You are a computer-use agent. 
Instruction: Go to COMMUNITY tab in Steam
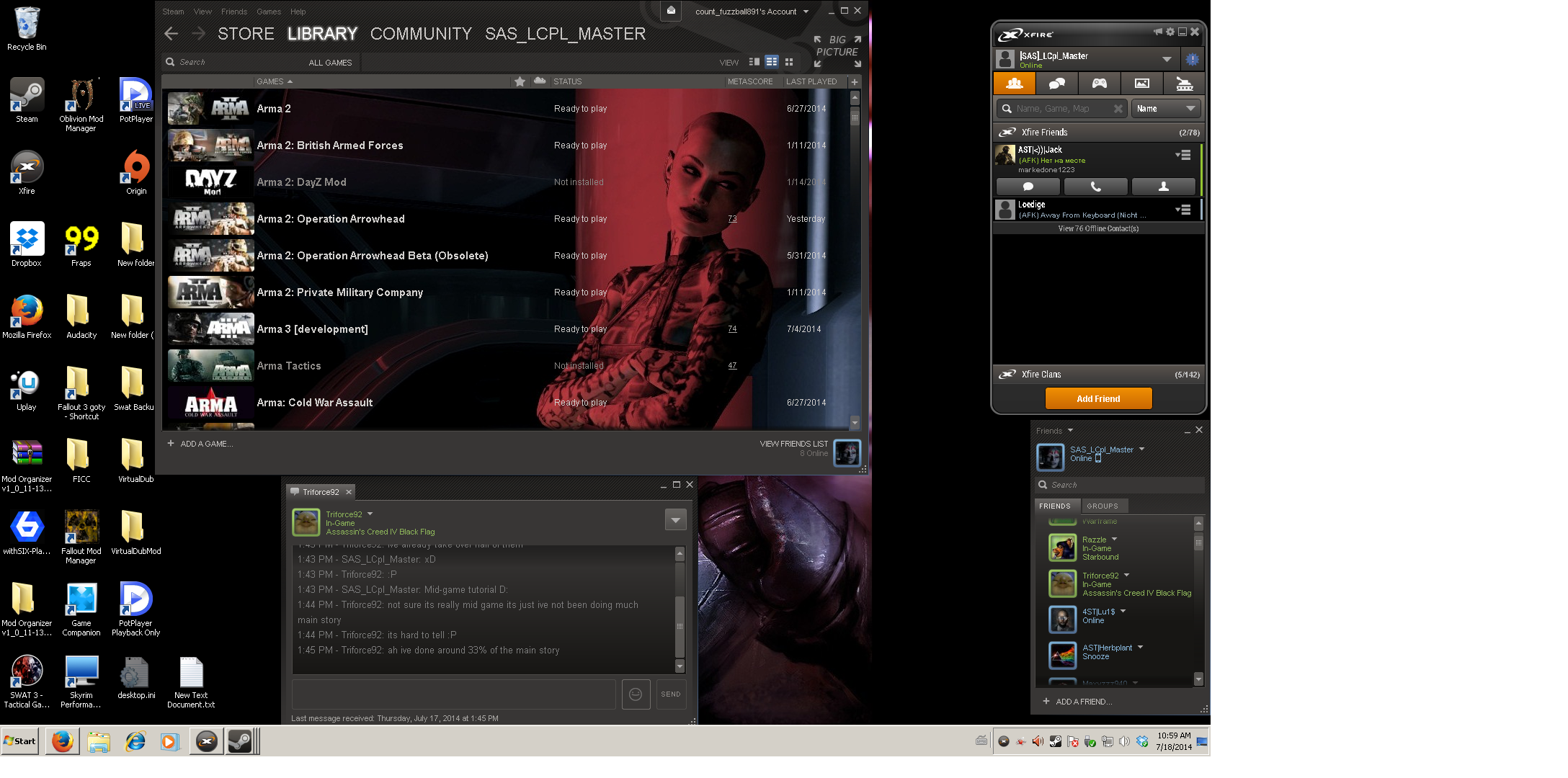(421, 34)
